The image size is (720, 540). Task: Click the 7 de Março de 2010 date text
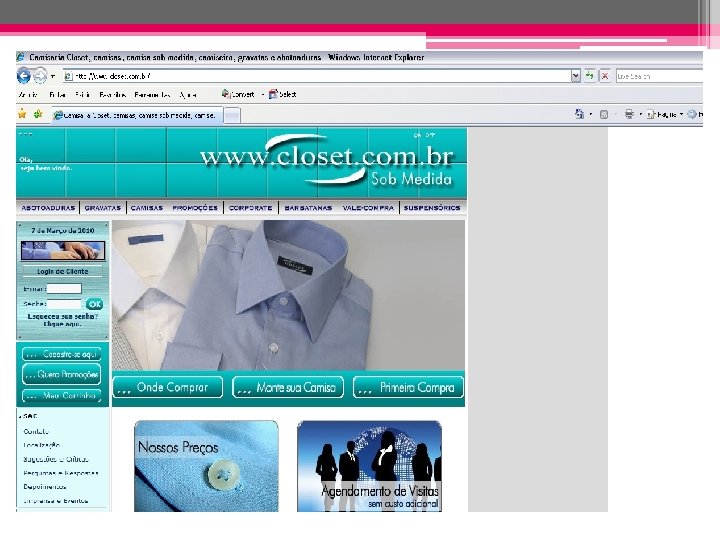pyautogui.click(x=63, y=231)
